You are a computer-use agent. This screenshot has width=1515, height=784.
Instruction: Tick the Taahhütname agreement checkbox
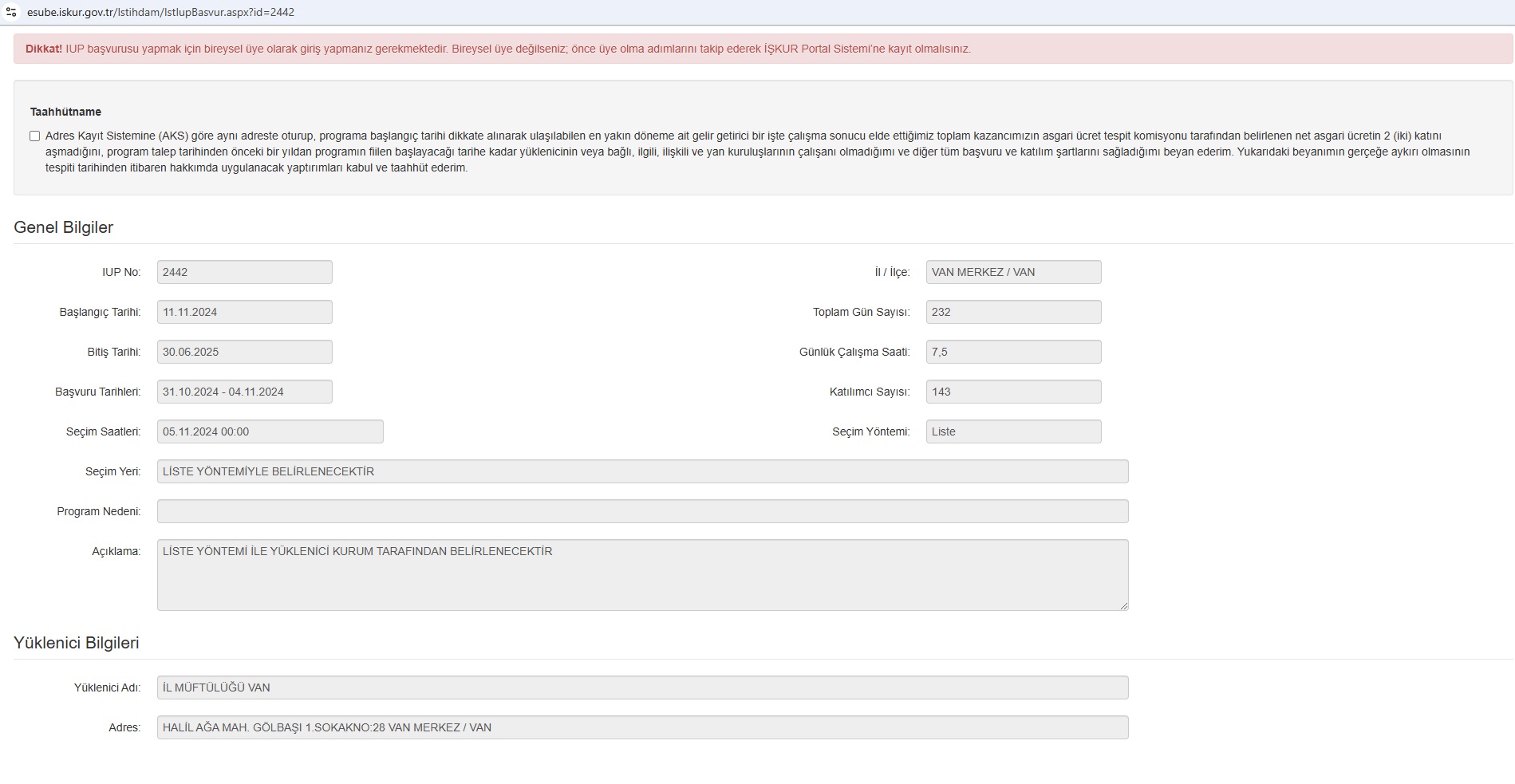click(35, 136)
